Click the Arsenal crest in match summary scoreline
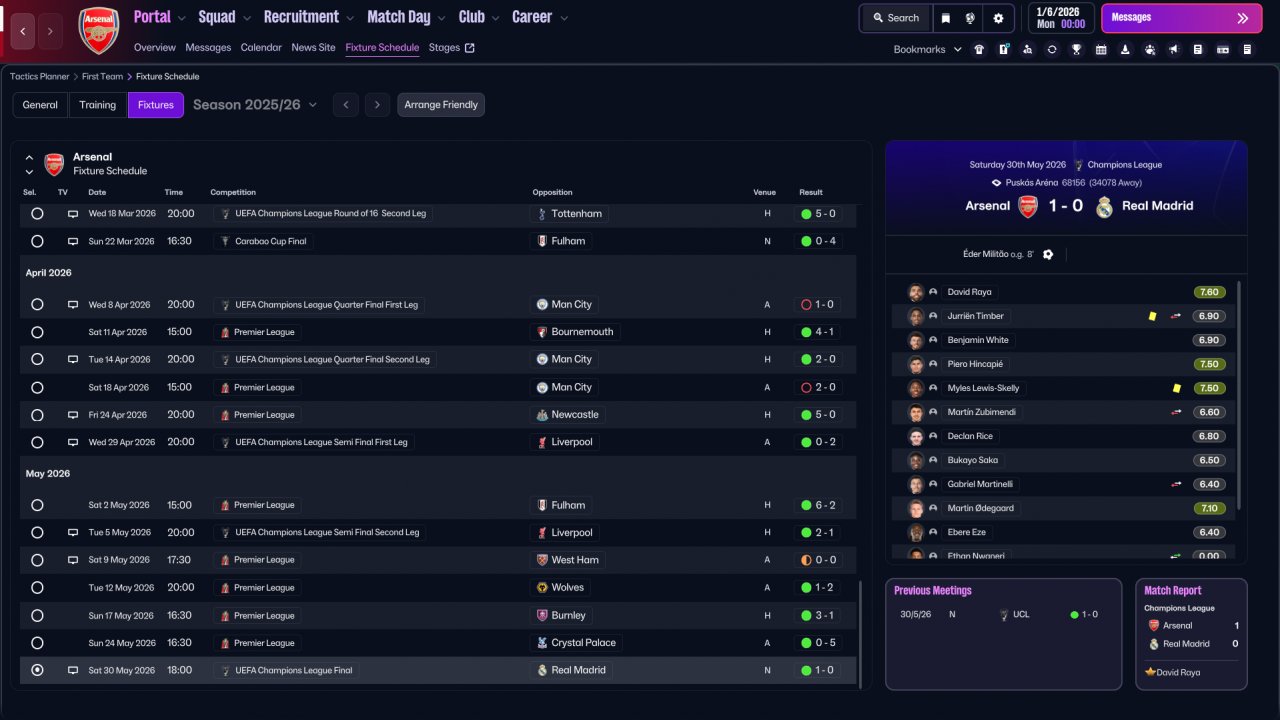The height and width of the screenshot is (720, 1280). (1028, 206)
